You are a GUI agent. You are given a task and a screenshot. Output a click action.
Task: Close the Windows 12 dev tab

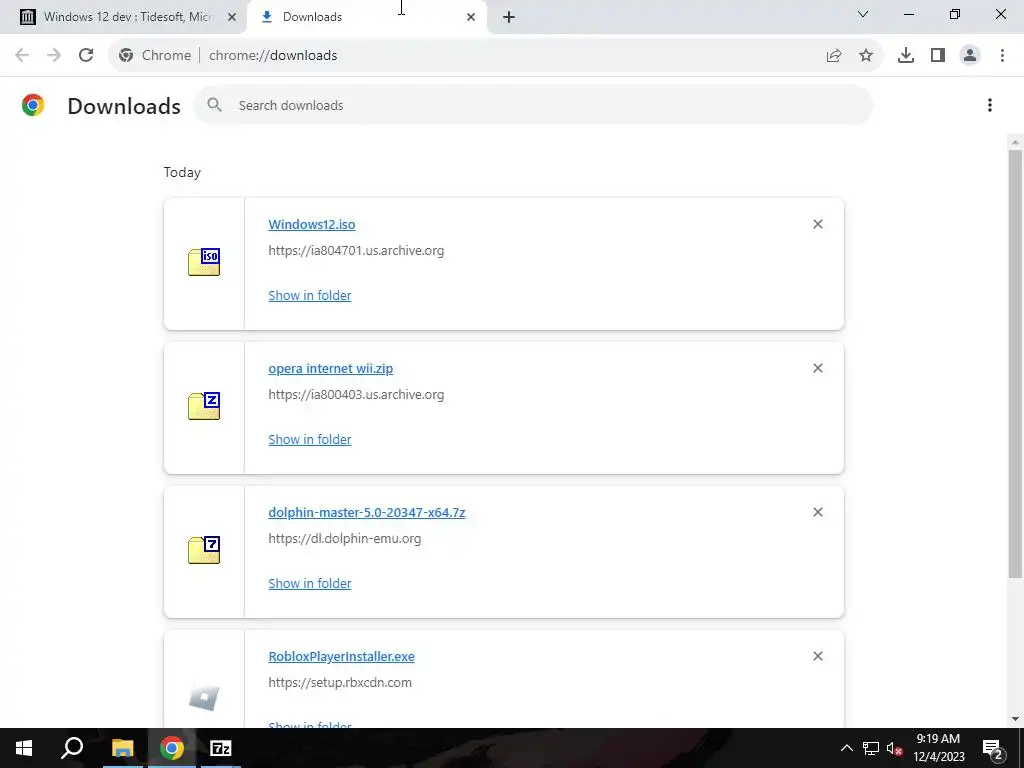232,17
